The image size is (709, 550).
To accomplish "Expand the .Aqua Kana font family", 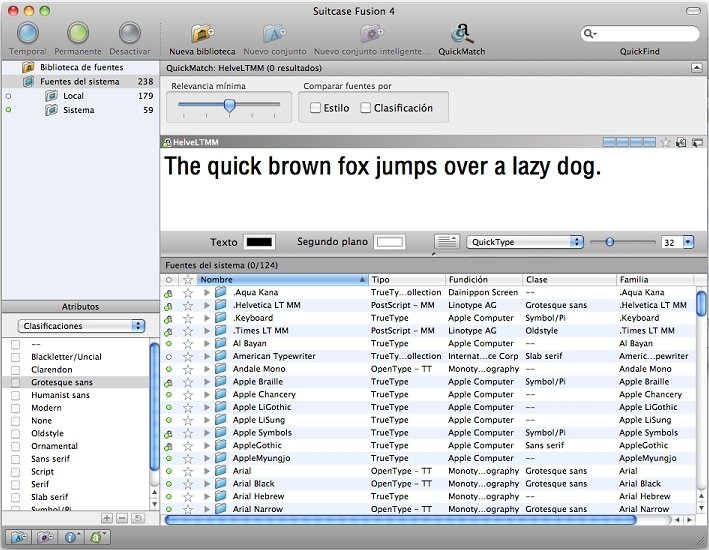I will [x=207, y=293].
